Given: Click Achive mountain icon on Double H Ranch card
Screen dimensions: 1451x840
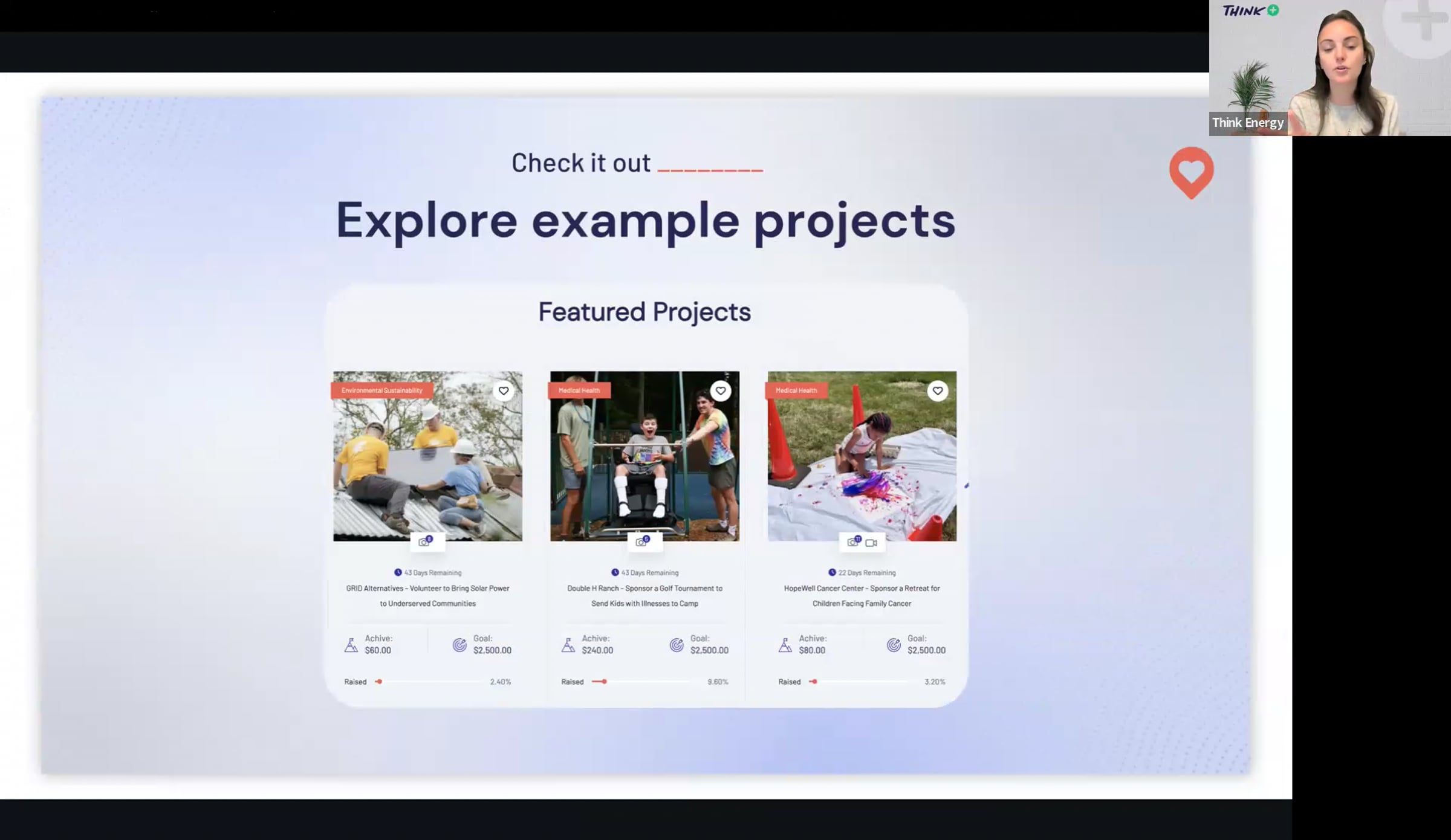Looking at the screenshot, I should (568, 645).
